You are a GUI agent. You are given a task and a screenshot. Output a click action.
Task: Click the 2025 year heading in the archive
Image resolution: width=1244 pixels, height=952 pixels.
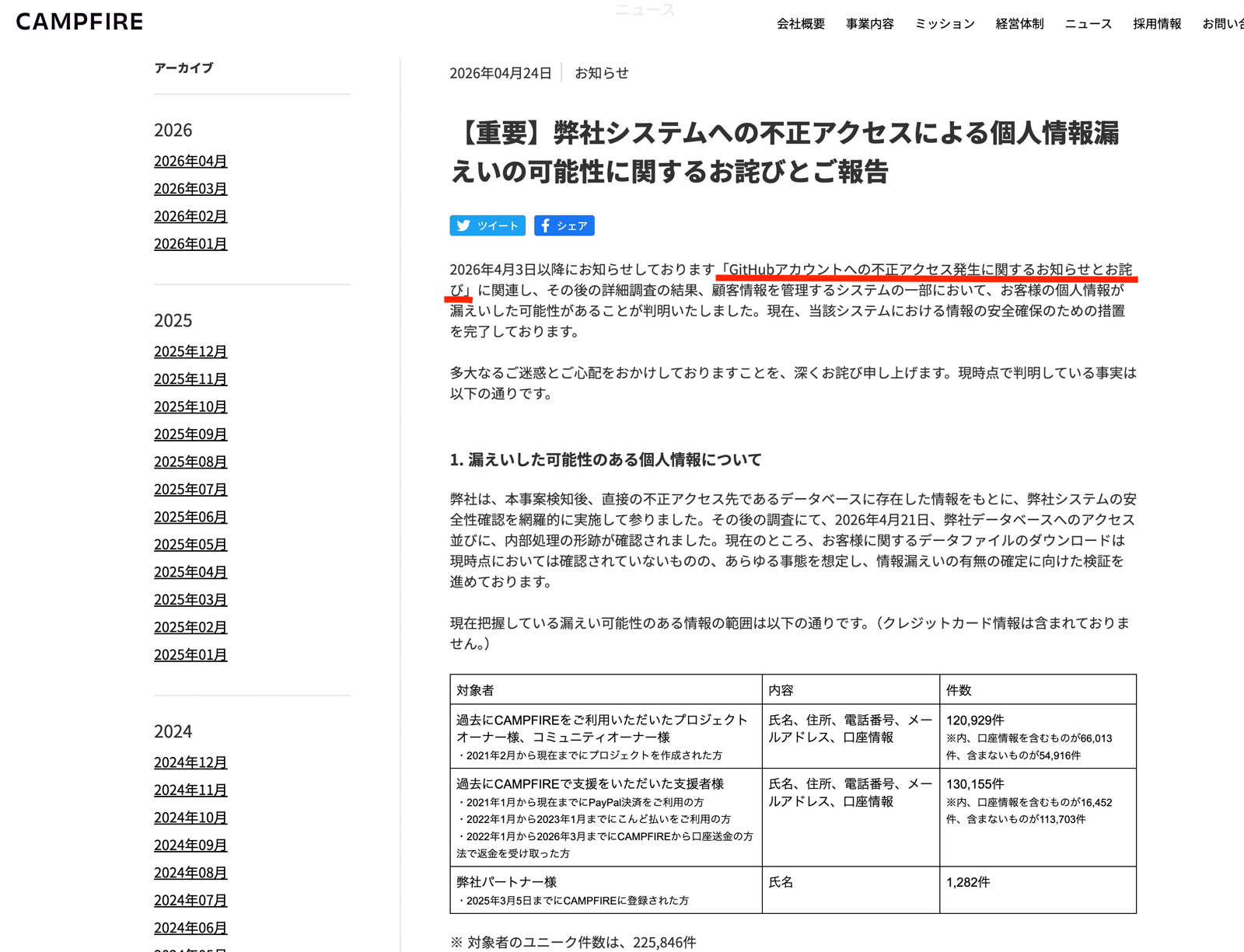pos(173,320)
